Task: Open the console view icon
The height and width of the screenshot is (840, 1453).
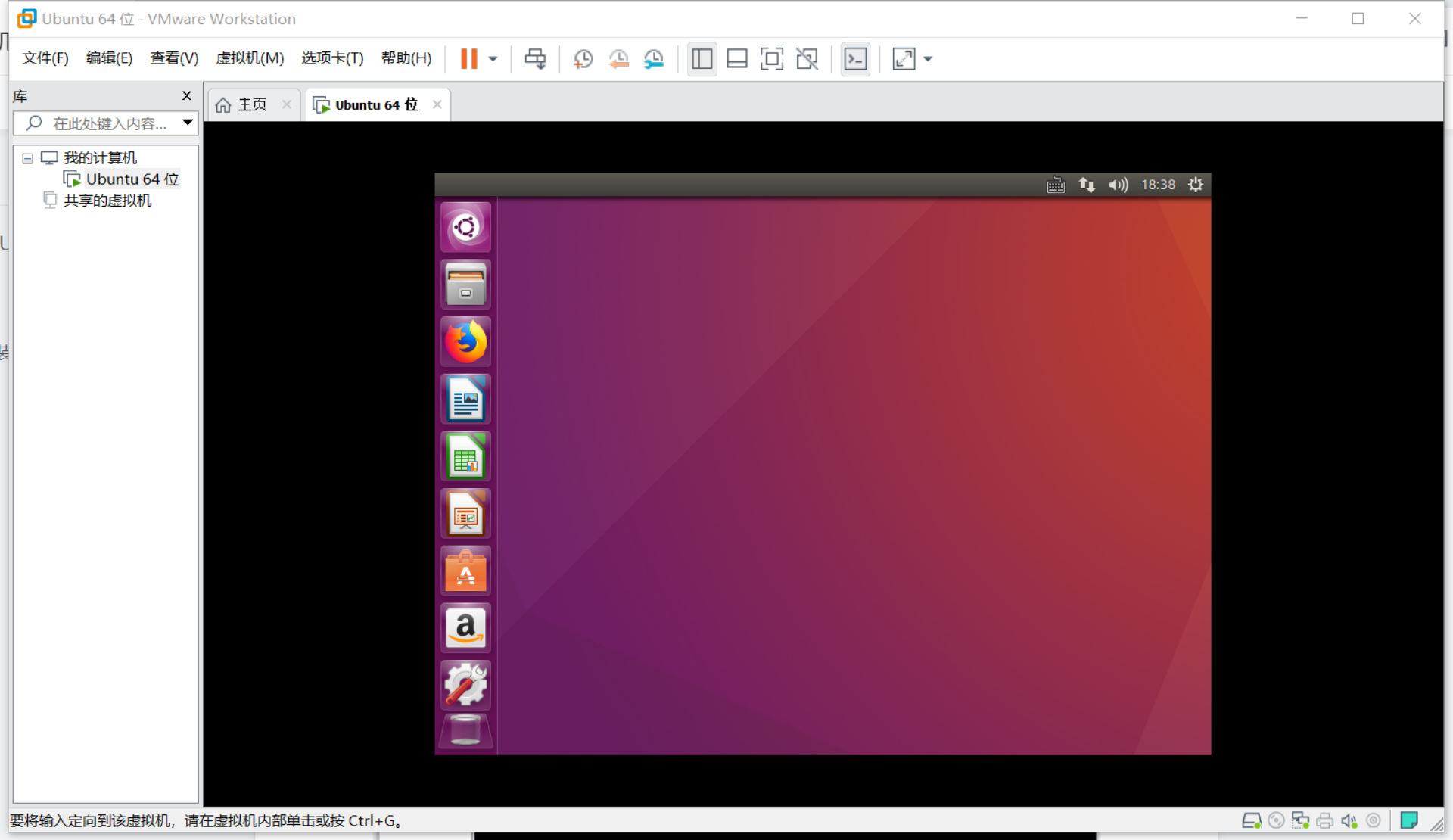Action: click(855, 59)
